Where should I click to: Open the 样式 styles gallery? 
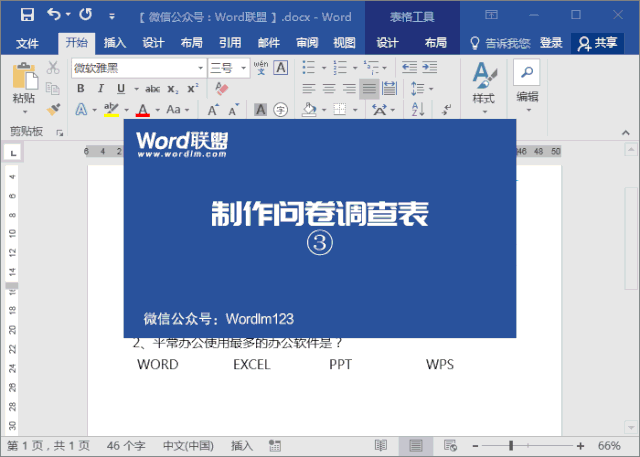[x=484, y=88]
